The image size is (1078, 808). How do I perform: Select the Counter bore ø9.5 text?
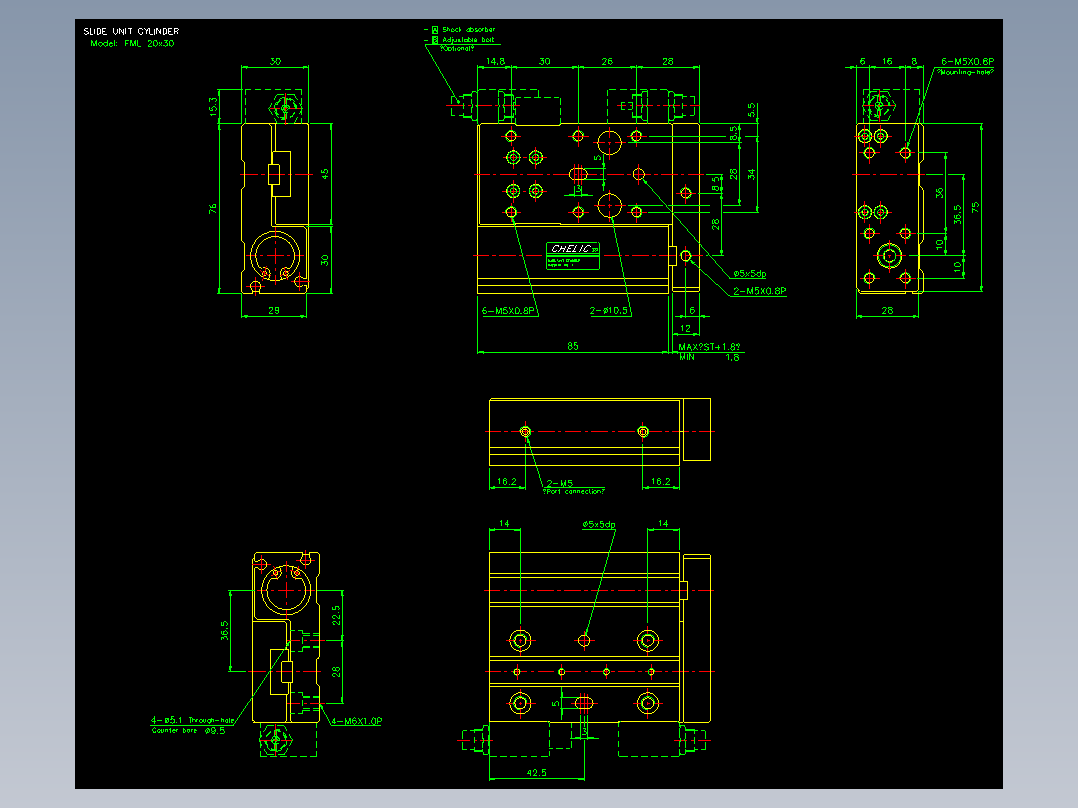point(188,730)
